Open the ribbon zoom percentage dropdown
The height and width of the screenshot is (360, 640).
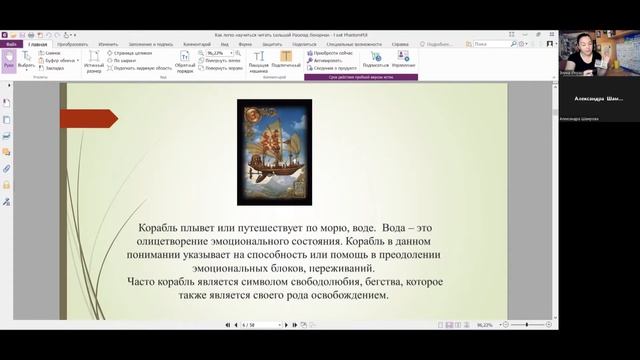(x=231, y=53)
